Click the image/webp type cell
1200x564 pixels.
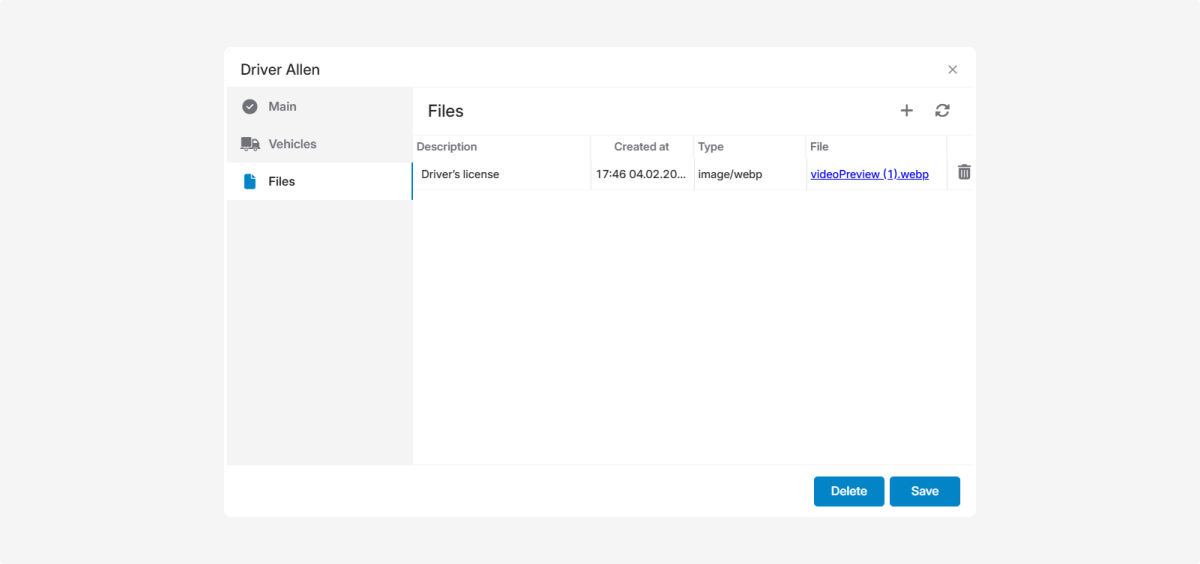(730, 174)
